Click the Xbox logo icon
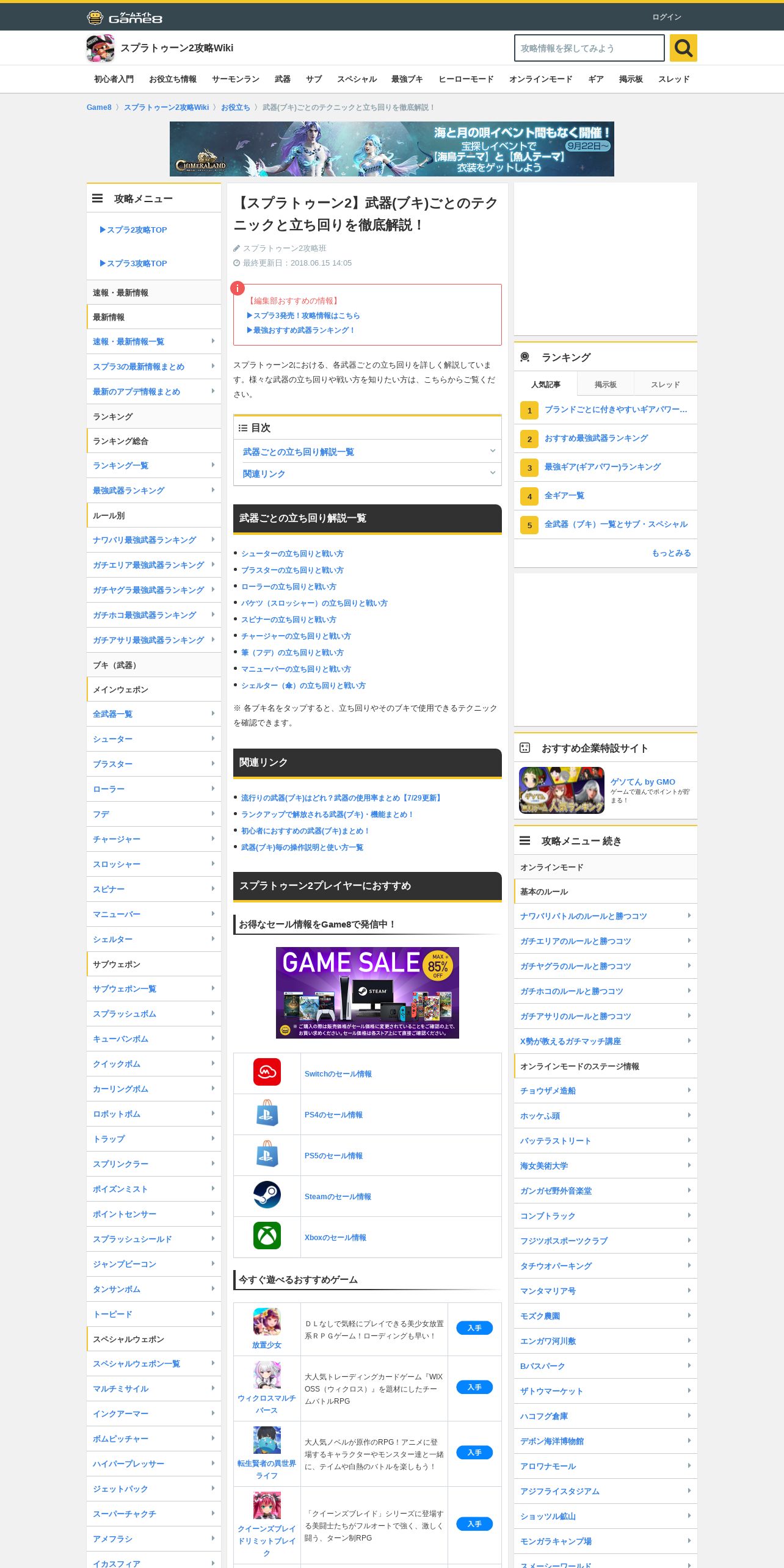 click(x=267, y=1236)
